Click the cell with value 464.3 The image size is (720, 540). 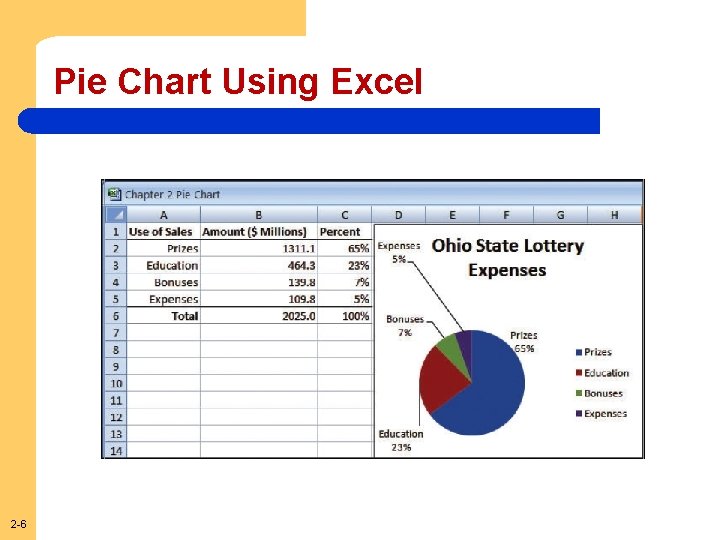(x=259, y=265)
